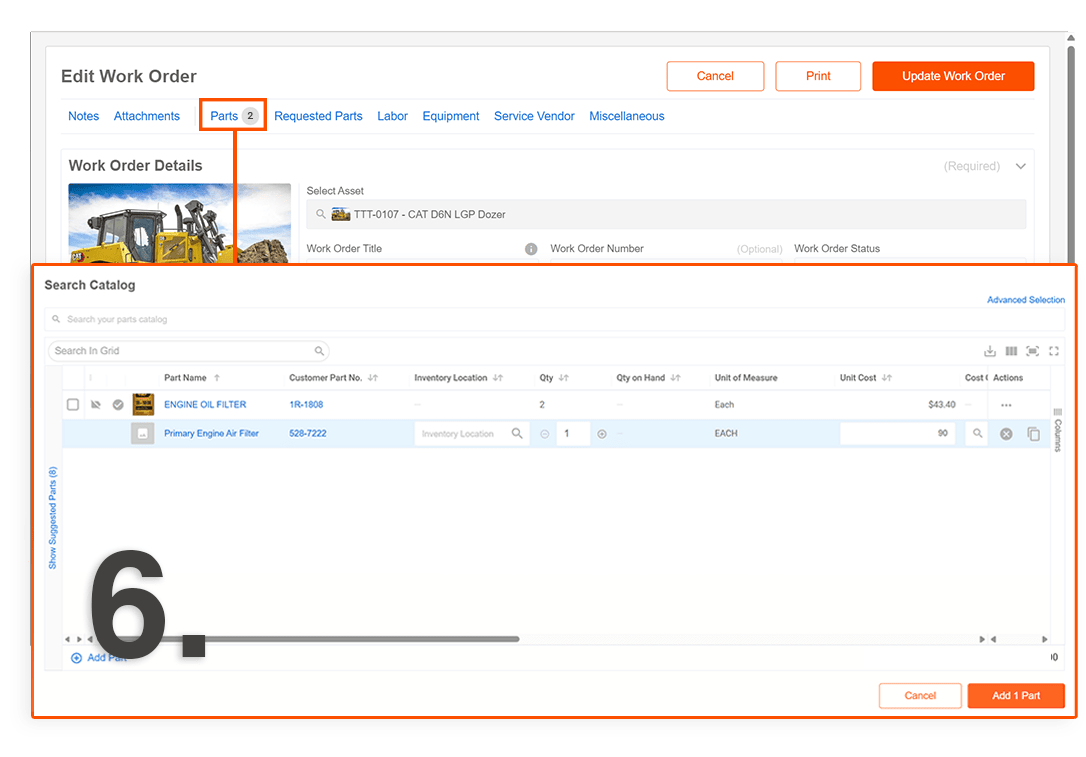Click the checkmark status icon for Engine Oil Filter
Screen dimensions: 1086x757
(x=118, y=405)
